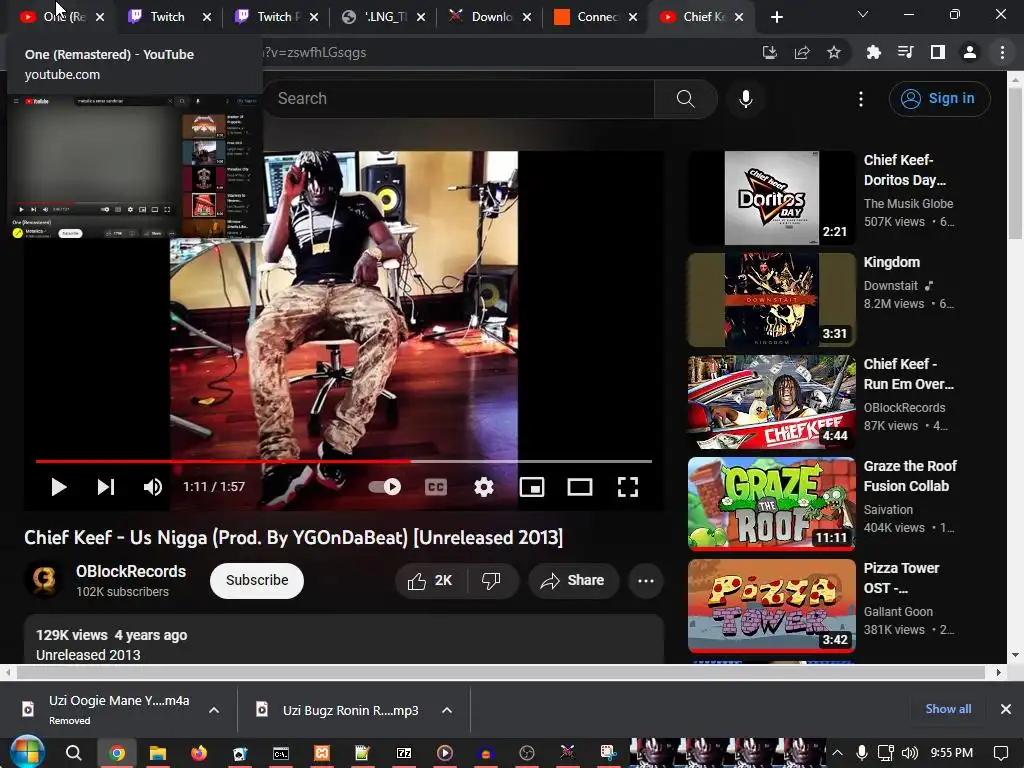Switch to the LNG_T browser tab

pos(383,17)
